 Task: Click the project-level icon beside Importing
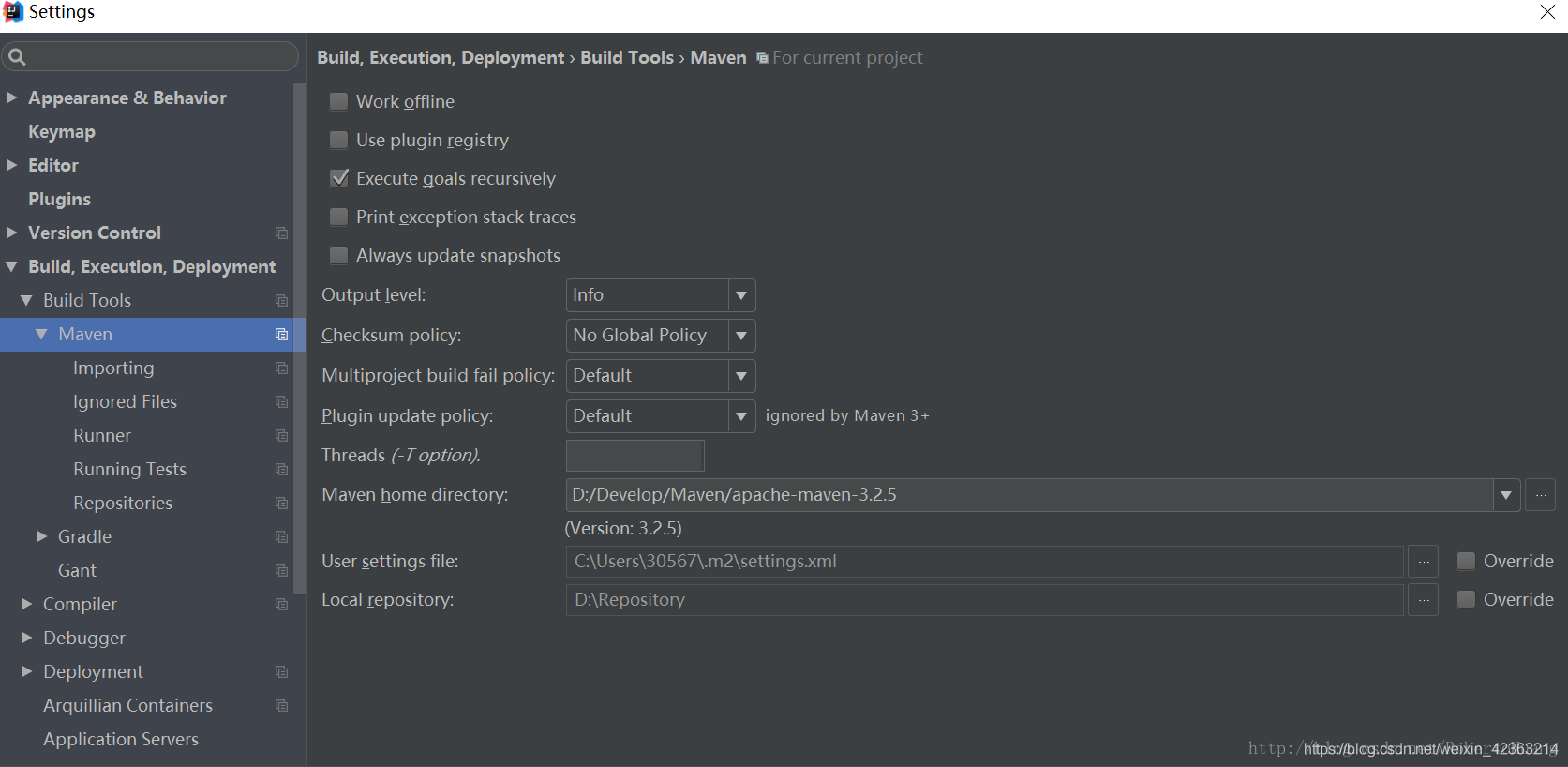click(281, 368)
